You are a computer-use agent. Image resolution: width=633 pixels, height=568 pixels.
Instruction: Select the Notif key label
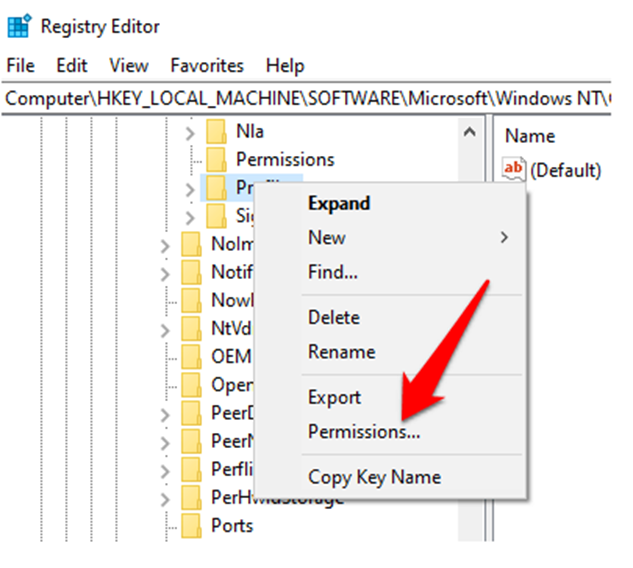[x=232, y=272]
